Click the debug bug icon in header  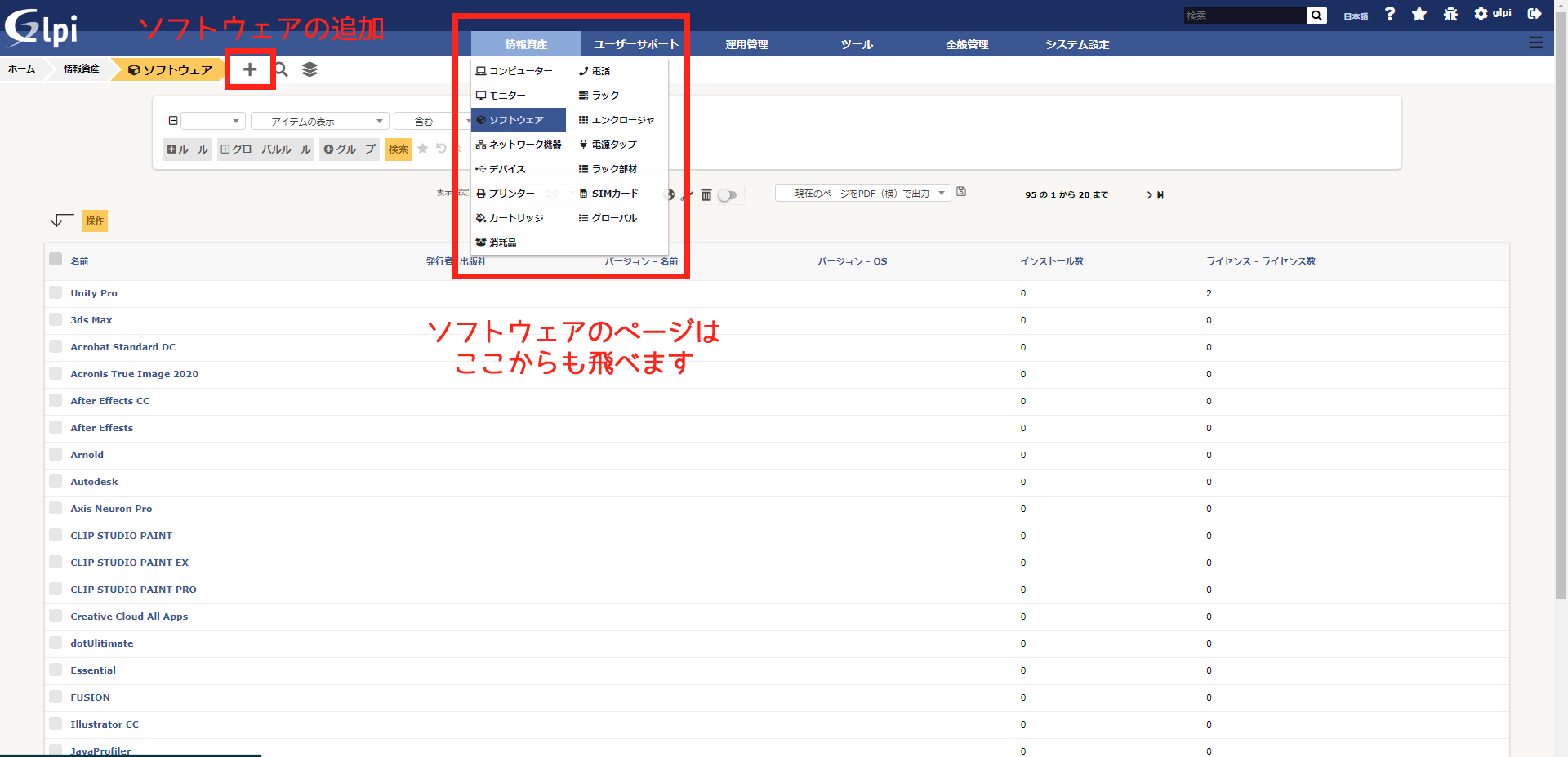coord(1450,14)
